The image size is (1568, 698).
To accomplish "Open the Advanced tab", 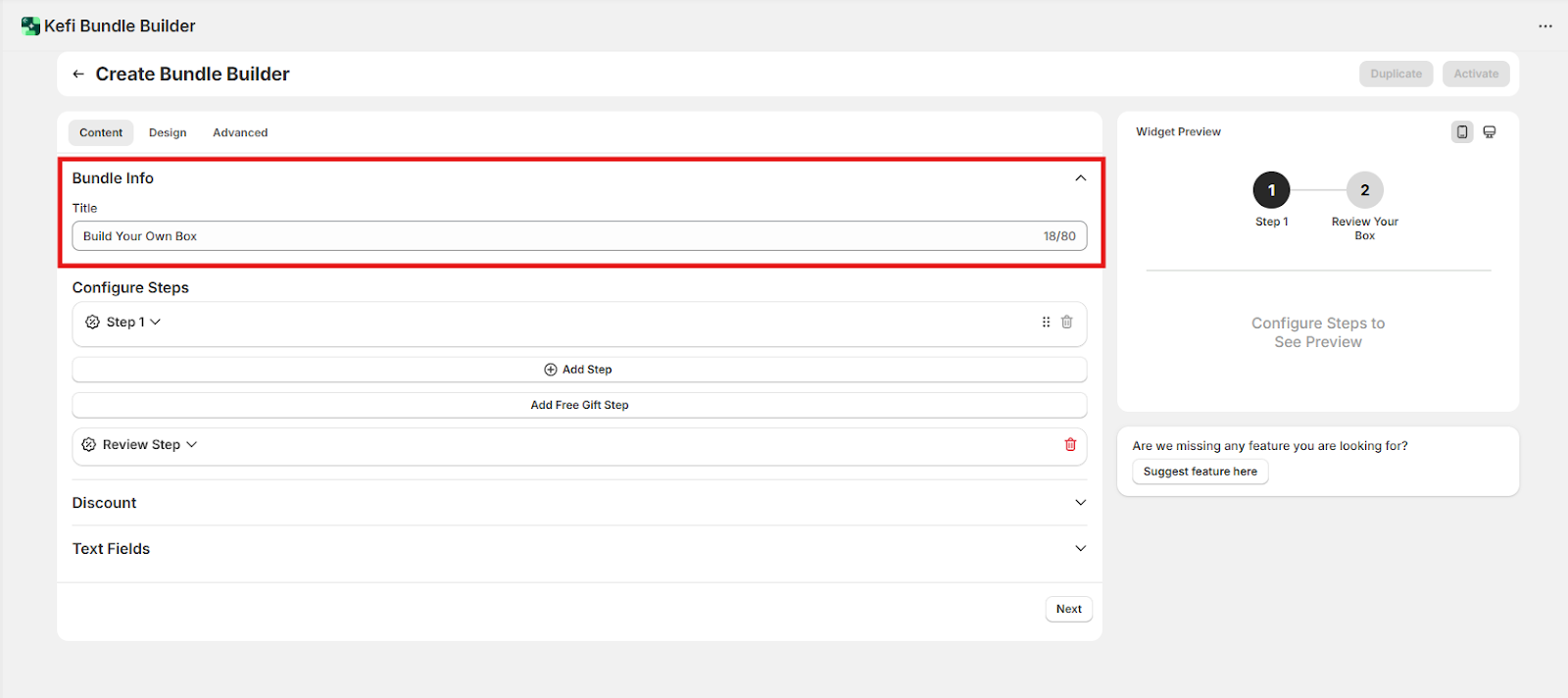I will tap(240, 133).
